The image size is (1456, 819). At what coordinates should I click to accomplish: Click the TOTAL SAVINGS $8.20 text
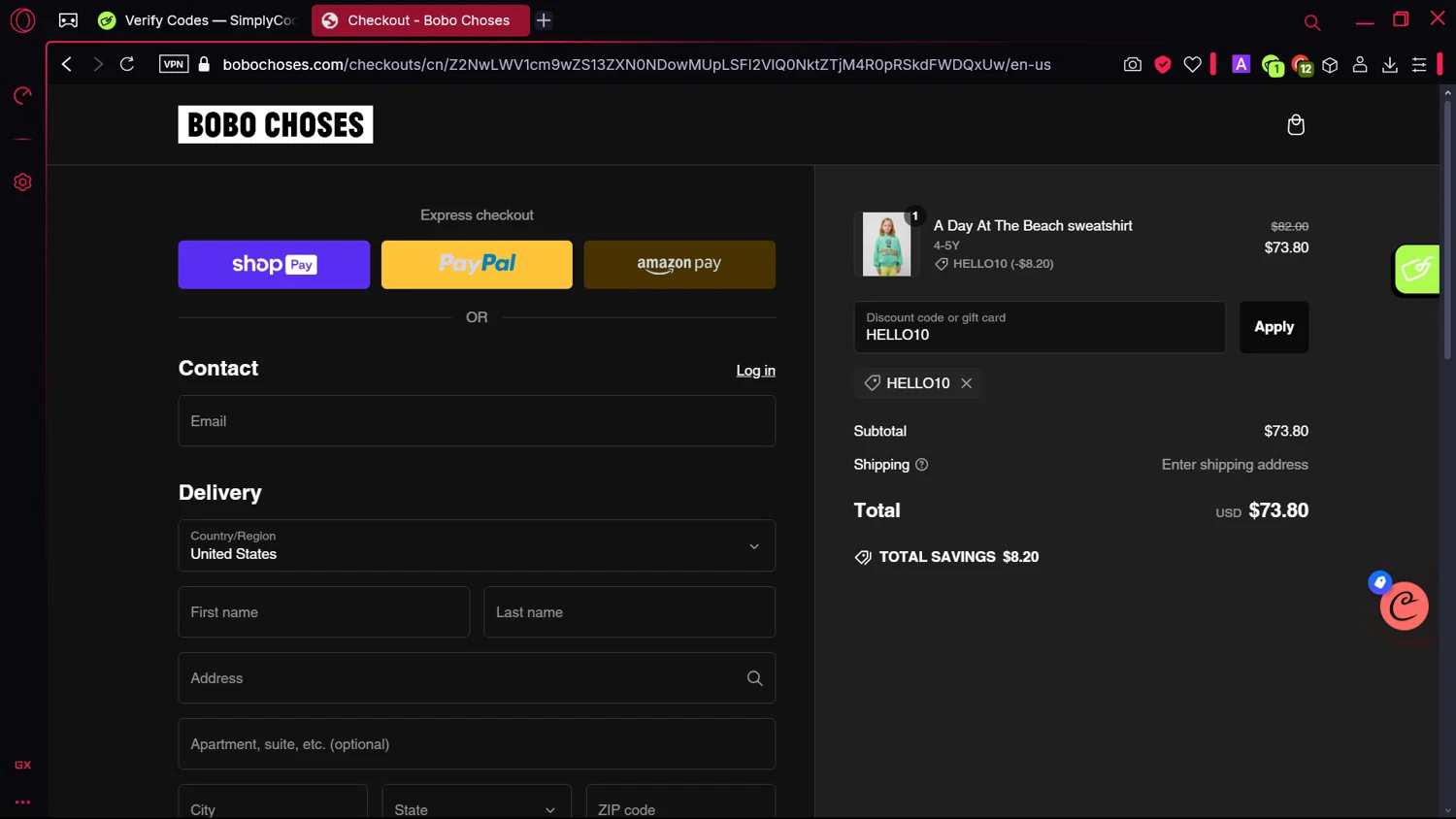[x=959, y=557]
